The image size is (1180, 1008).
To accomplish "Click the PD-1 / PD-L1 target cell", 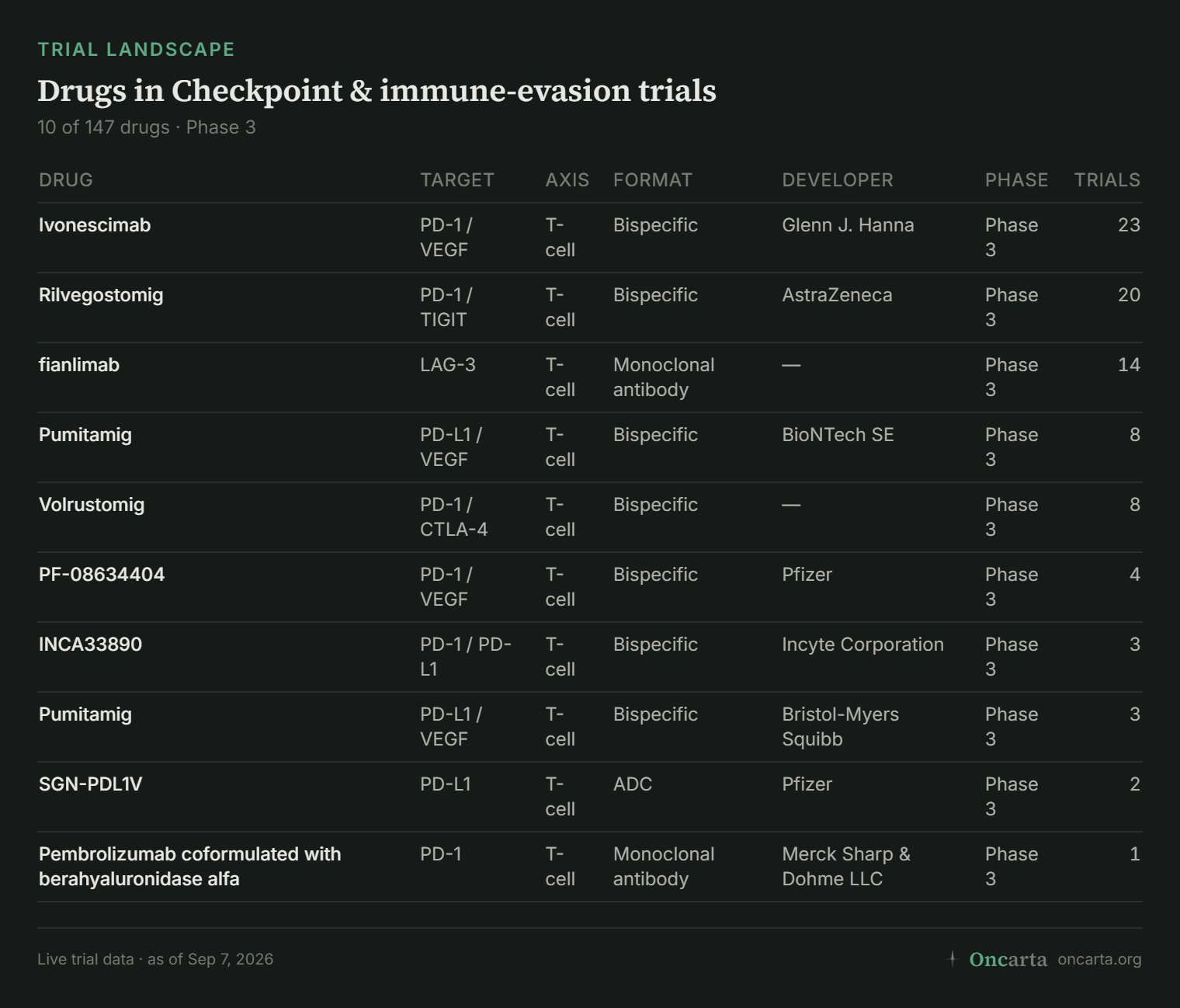I will (466, 657).
